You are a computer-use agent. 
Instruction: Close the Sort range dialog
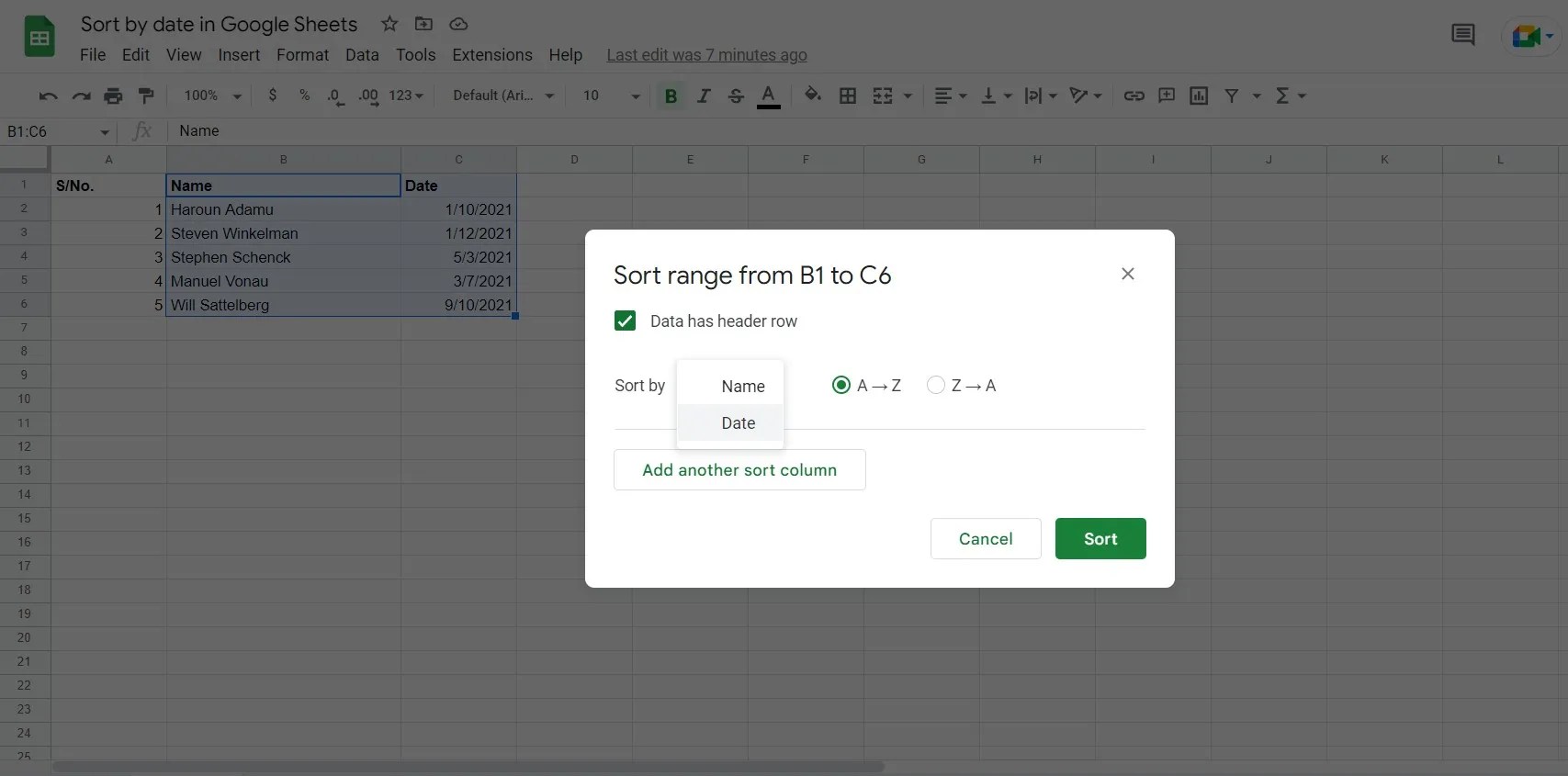coord(1128,274)
